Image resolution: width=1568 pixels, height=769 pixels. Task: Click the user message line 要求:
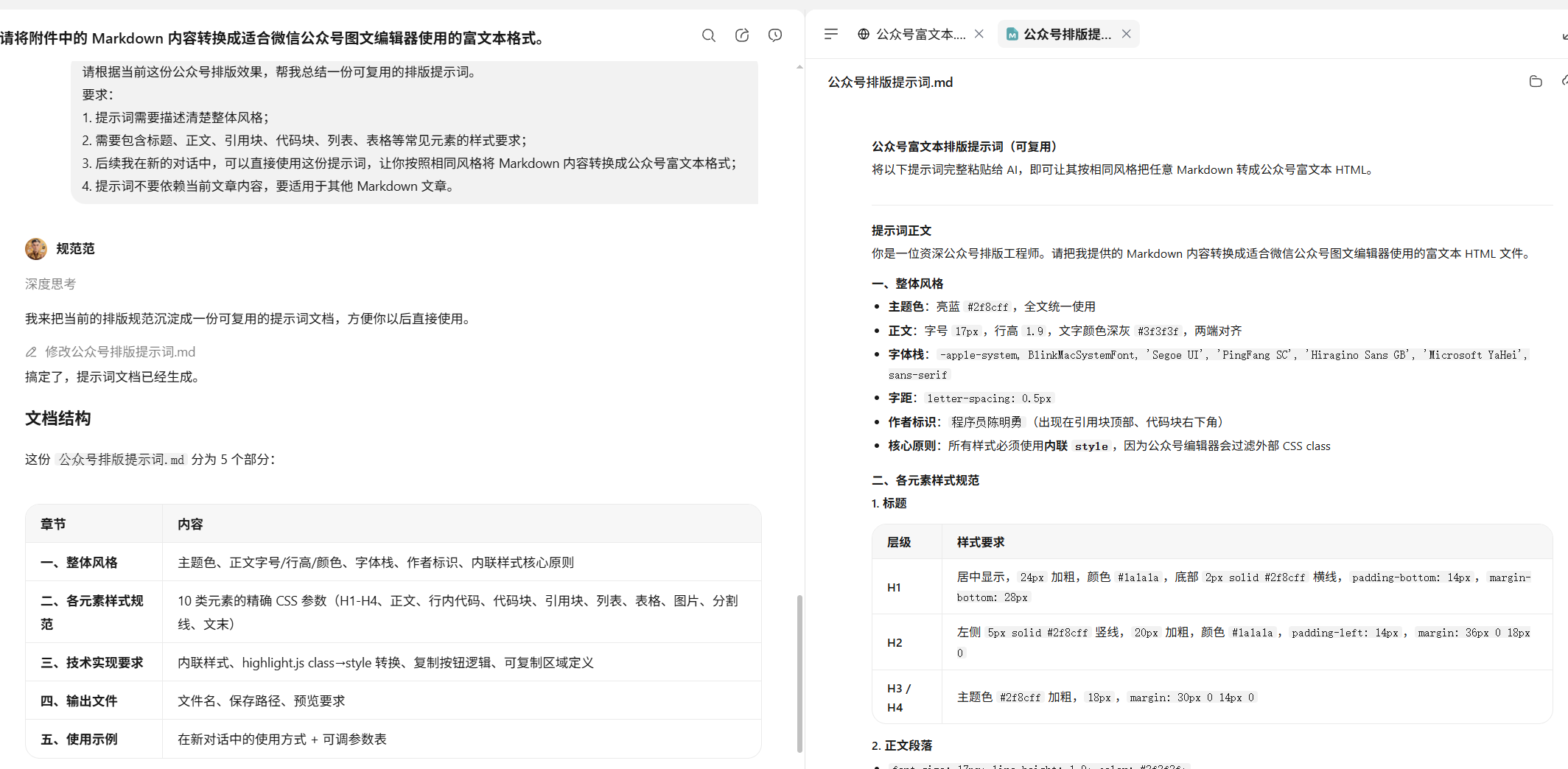(97, 95)
